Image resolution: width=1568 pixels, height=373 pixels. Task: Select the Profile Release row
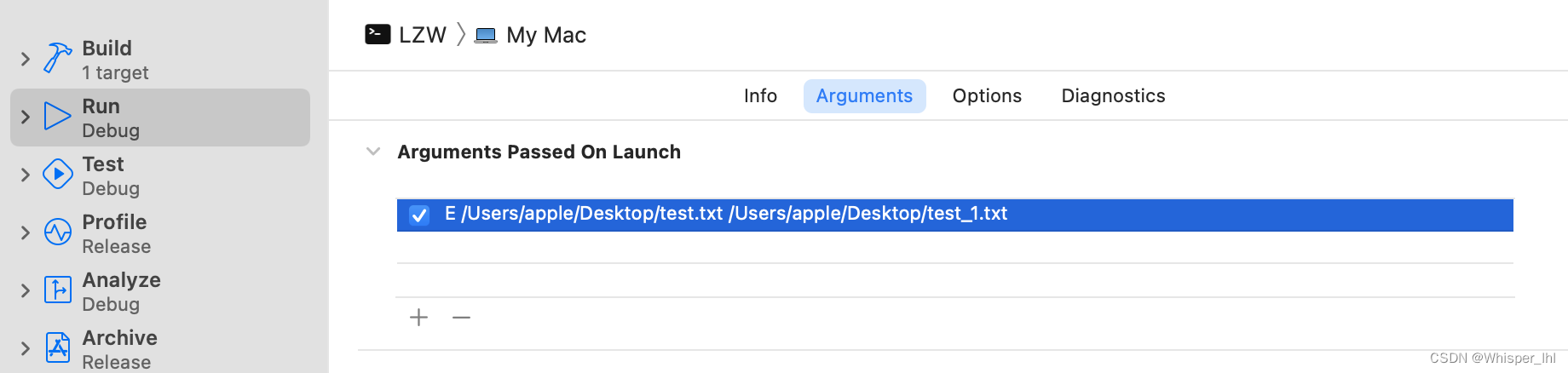tap(160, 233)
